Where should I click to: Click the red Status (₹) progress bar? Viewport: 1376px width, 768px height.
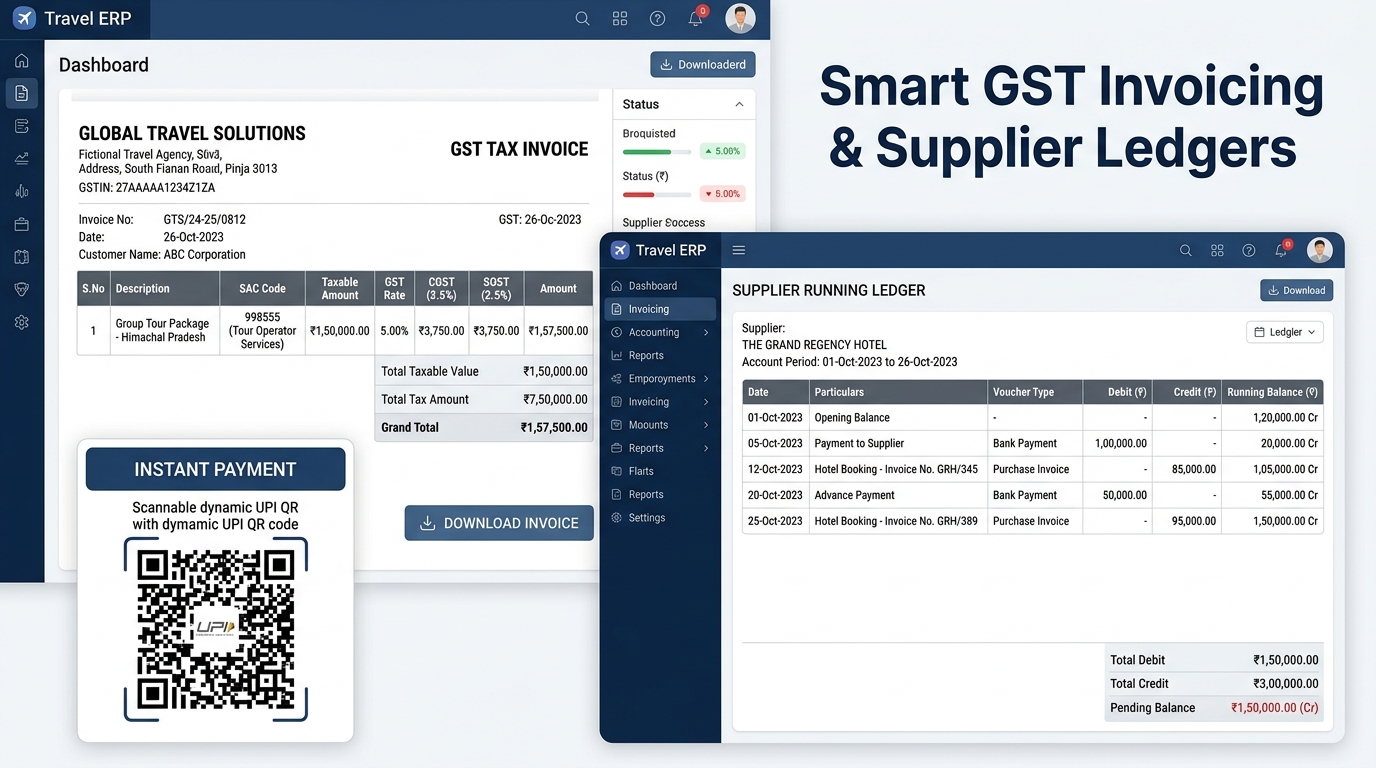coord(657,194)
